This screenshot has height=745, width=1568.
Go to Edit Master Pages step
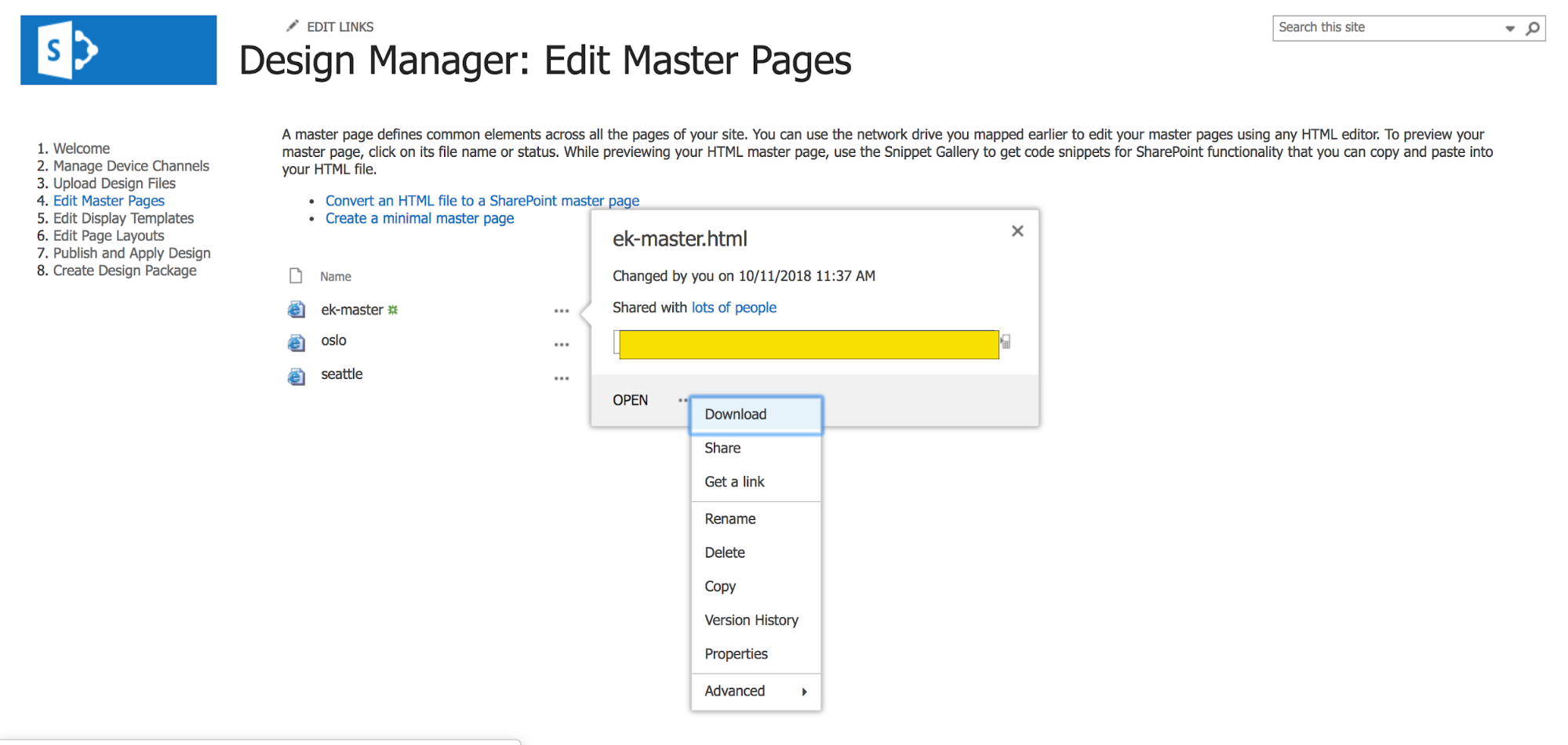pos(109,201)
